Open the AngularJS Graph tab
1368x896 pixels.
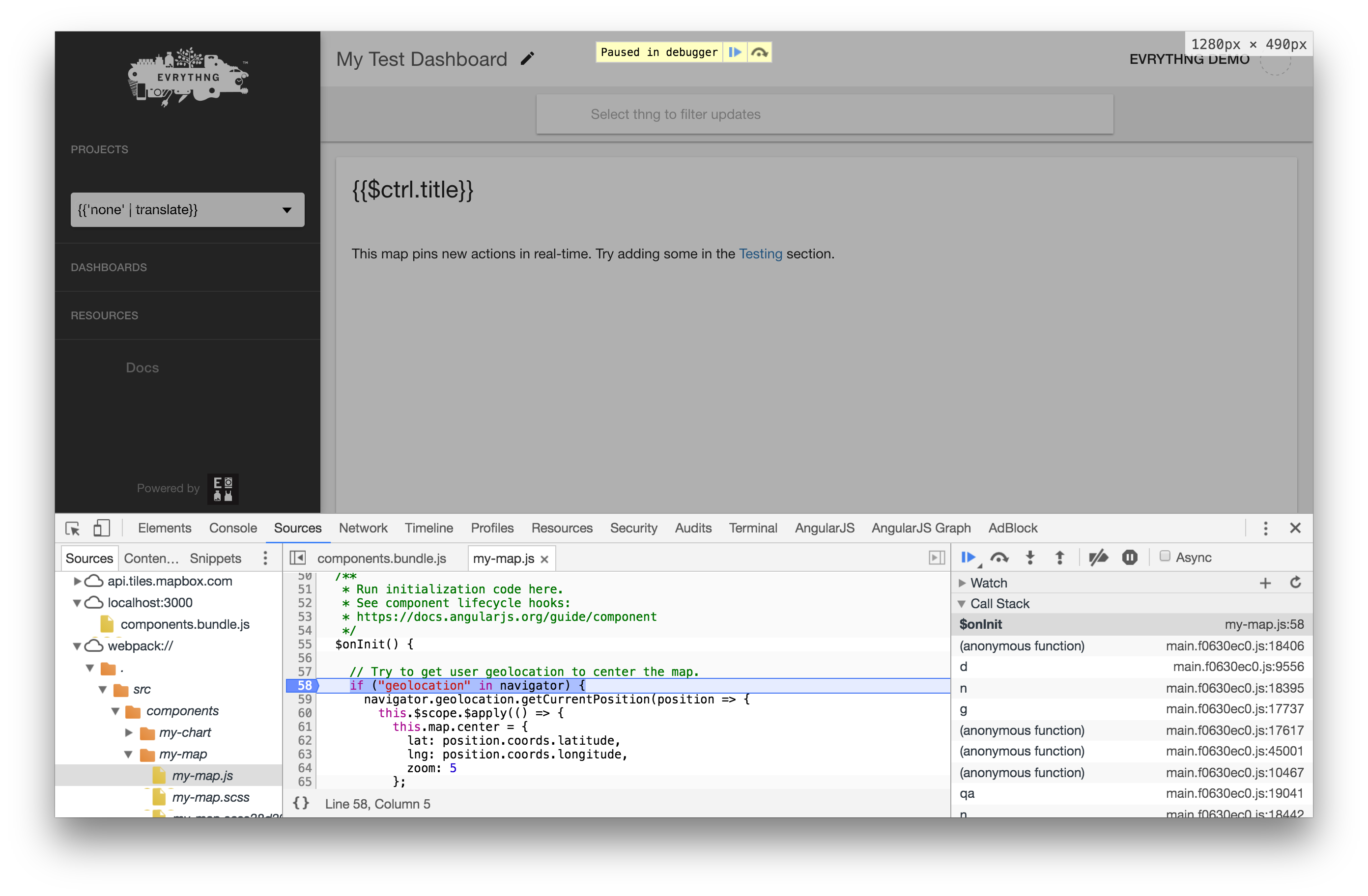921,528
